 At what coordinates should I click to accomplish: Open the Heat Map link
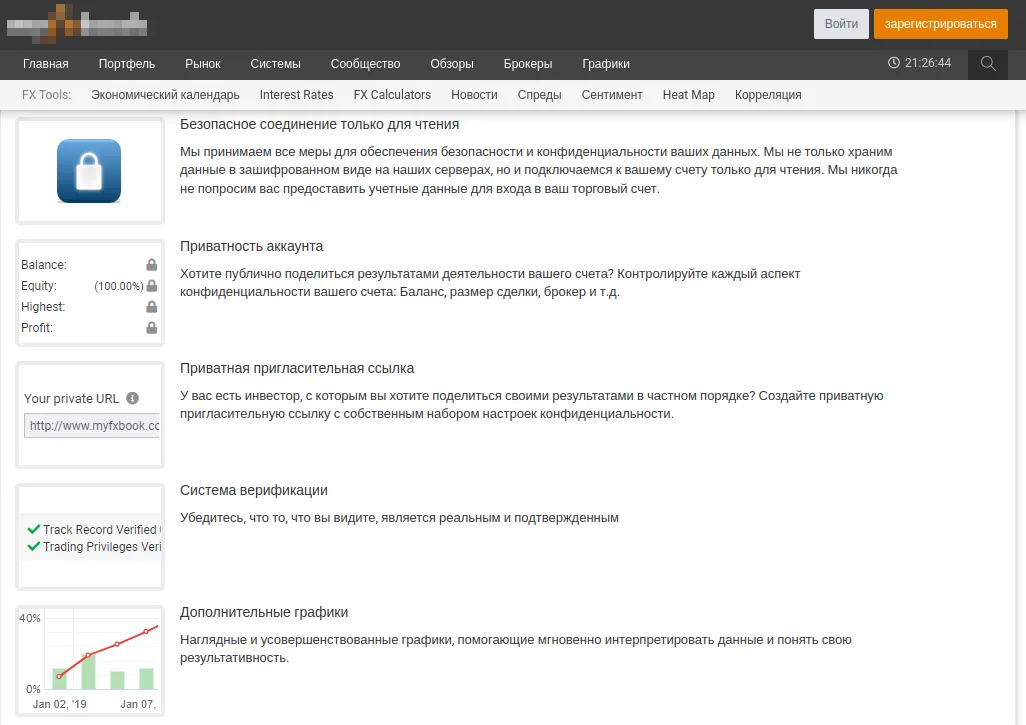(688, 94)
